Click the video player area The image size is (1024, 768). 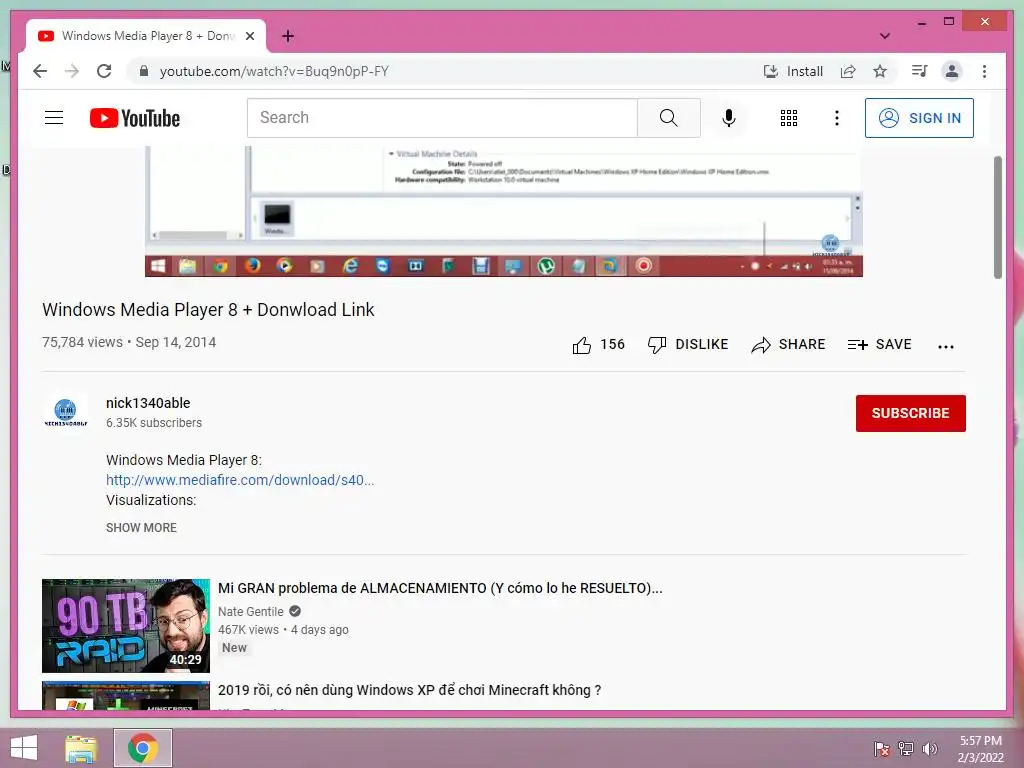coord(504,212)
